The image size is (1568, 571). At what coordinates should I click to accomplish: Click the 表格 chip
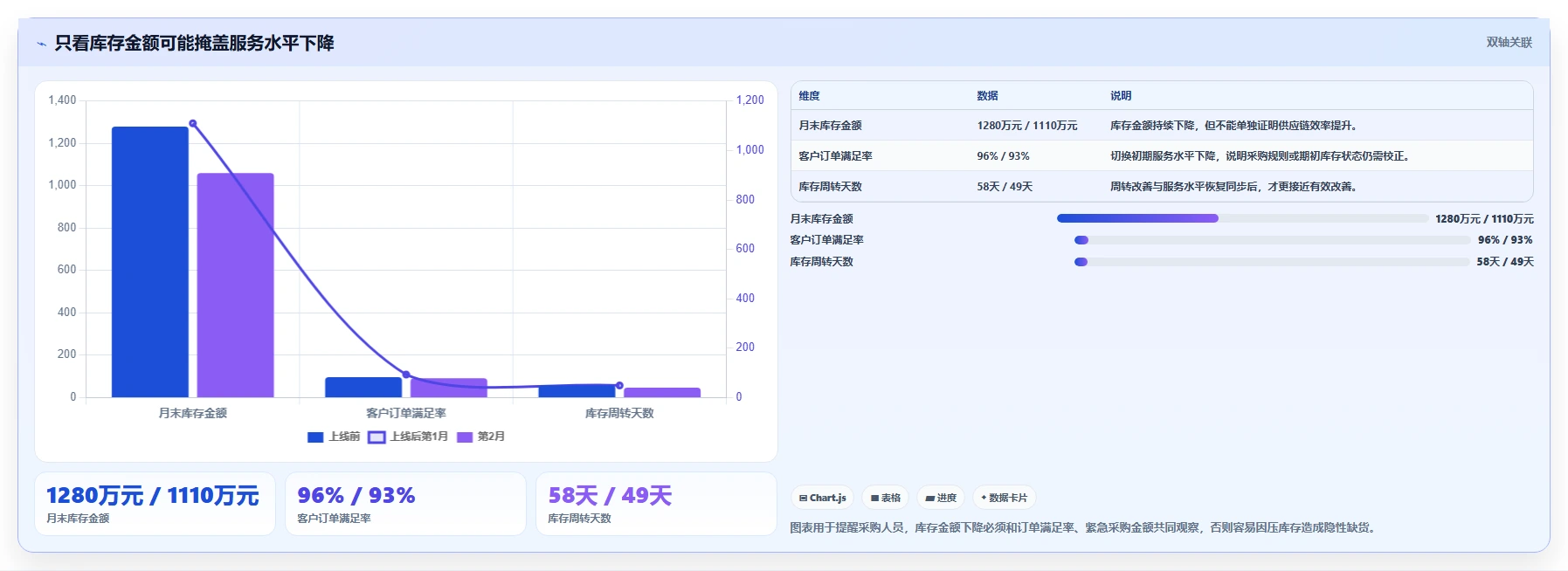pos(886,498)
